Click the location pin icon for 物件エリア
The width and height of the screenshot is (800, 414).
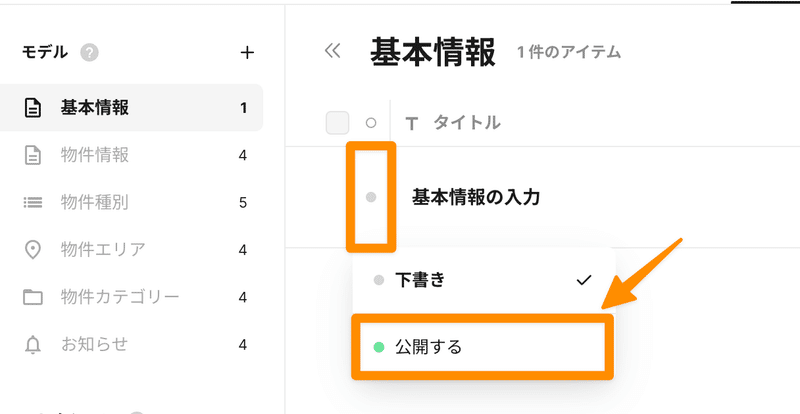(x=33, y=250)
